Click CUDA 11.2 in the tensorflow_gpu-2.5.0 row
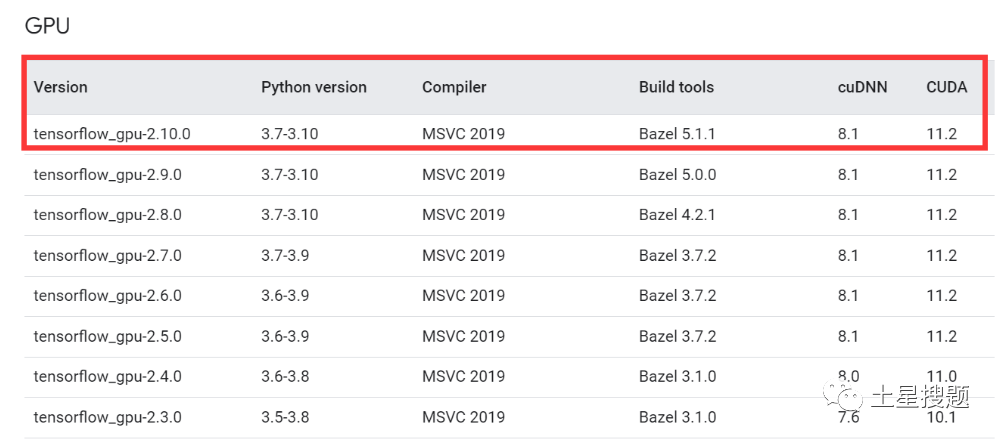 941,336
